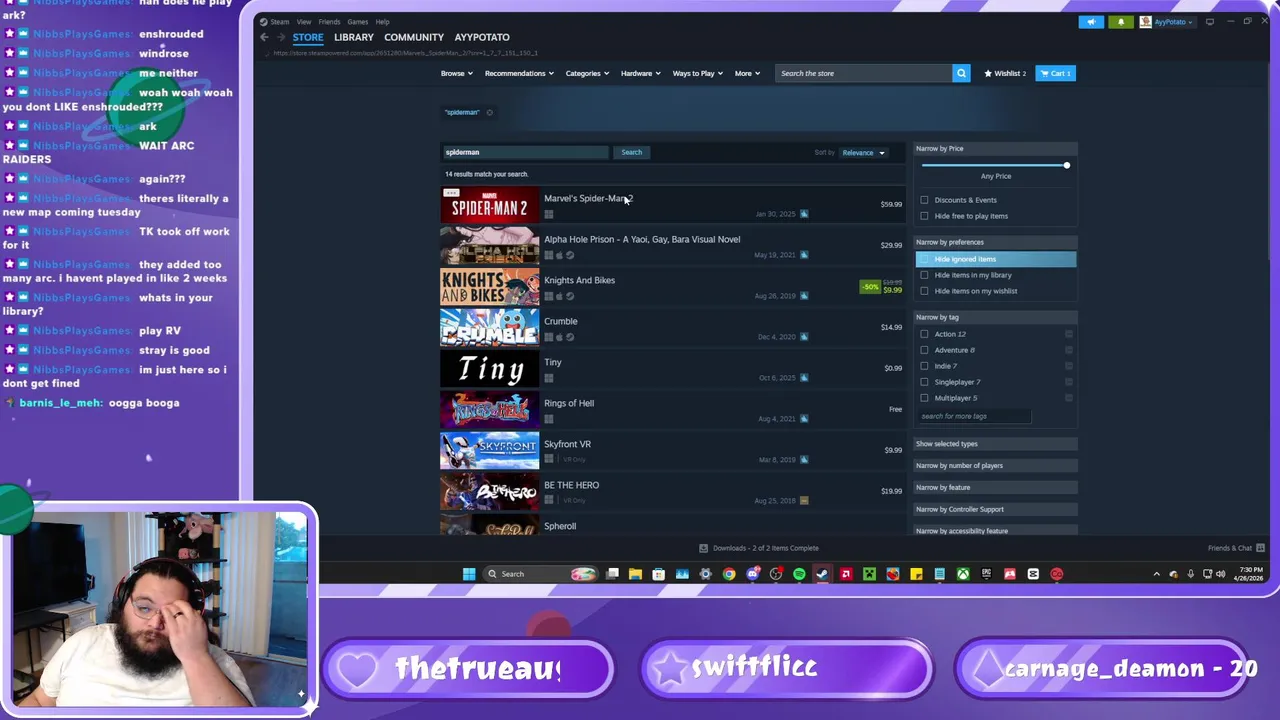Open the Recommendations dropdown

click(x=519, y=73)
